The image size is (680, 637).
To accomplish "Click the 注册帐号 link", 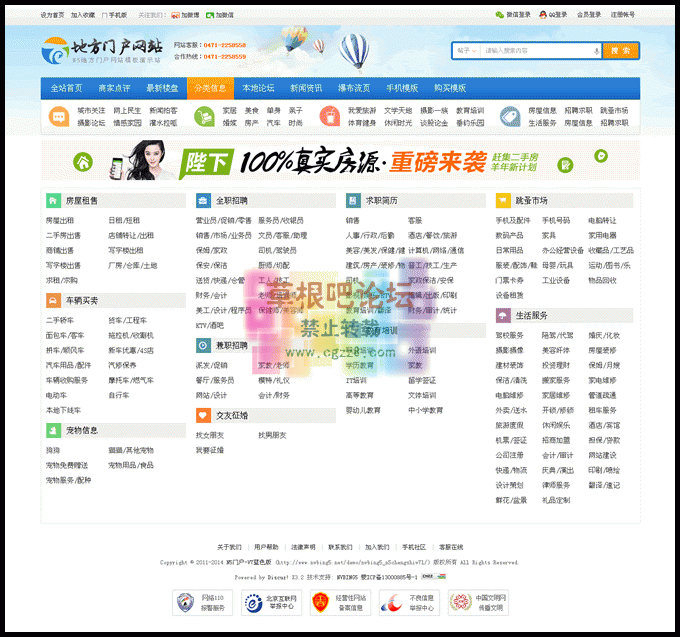I will pos(623,15).
